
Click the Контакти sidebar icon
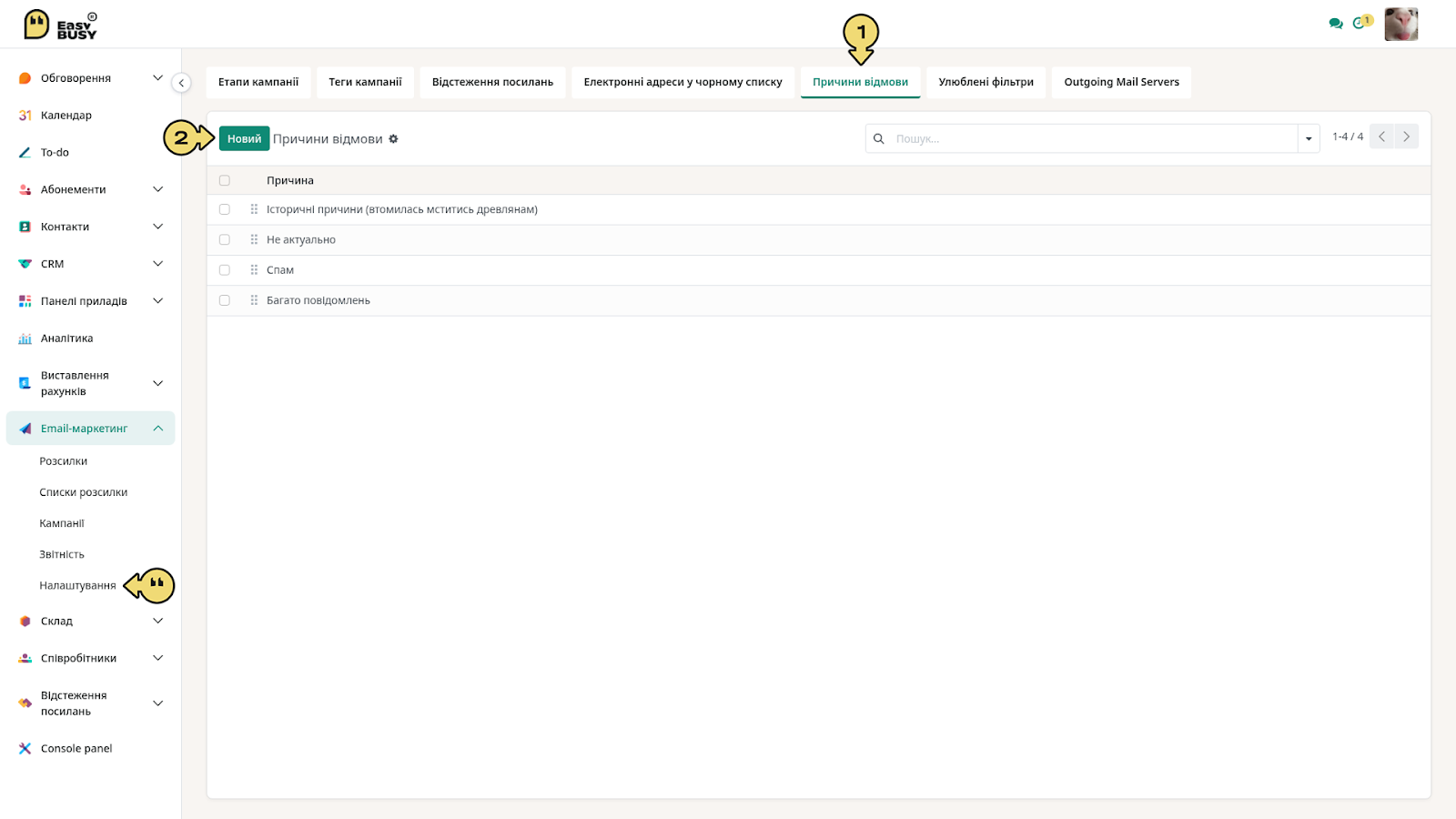(x=25, y=227)
